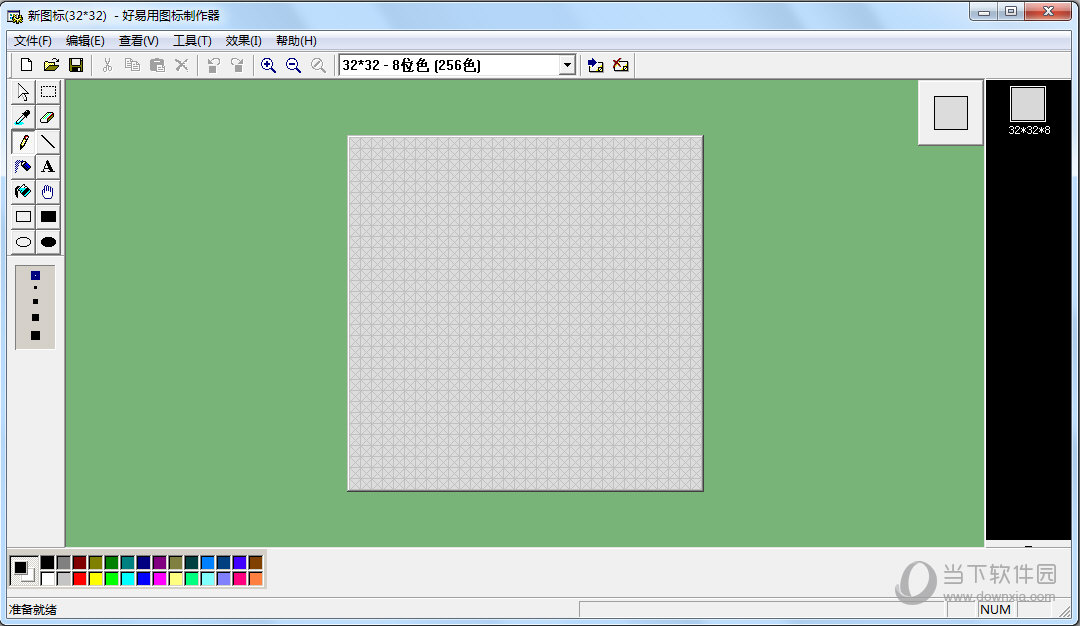Select the rectangular marquee selection tool
Viewport: 1080px width, 626px height.
coord(48,92)
